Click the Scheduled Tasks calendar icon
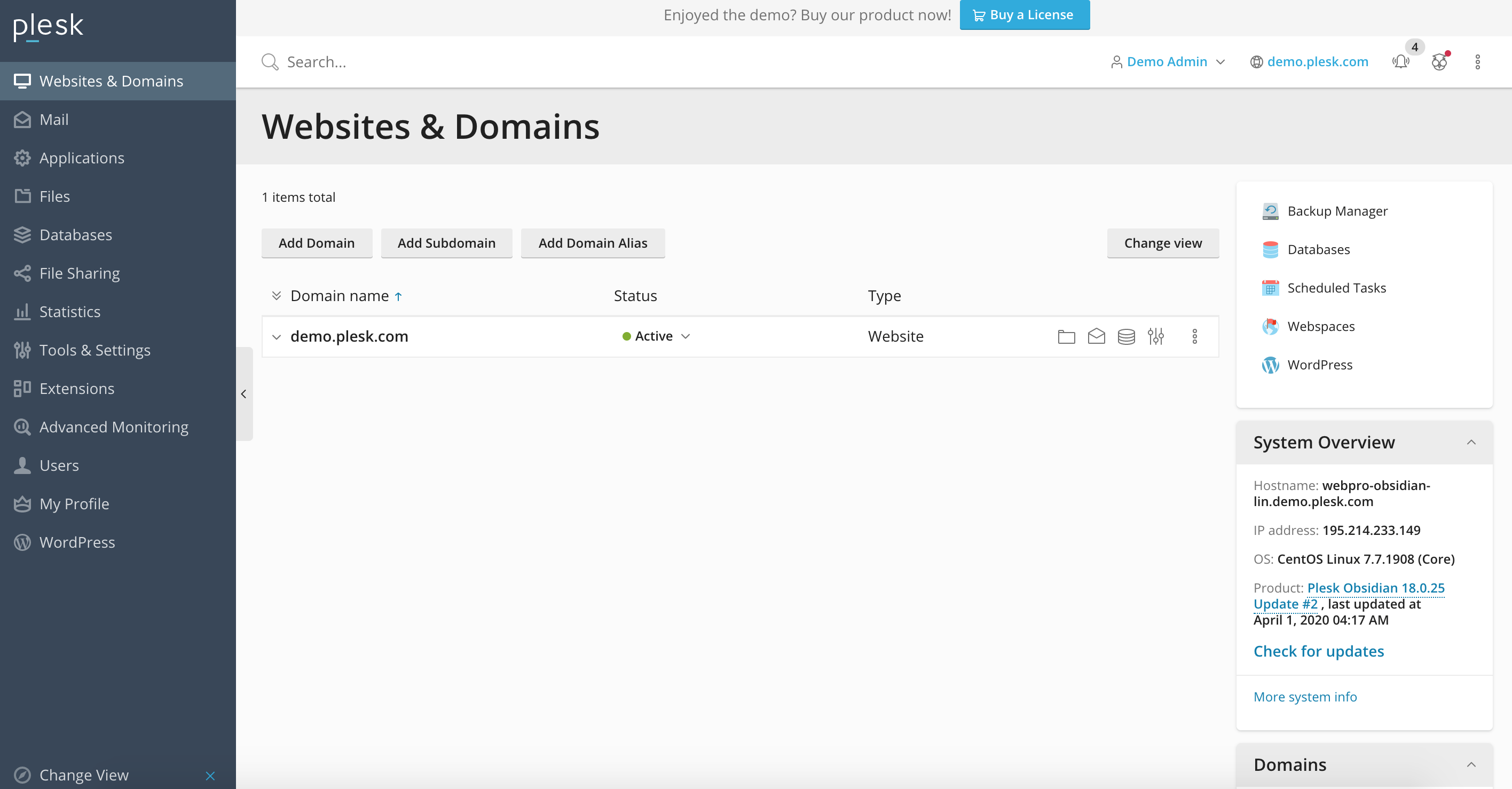 pos(1270,288)
